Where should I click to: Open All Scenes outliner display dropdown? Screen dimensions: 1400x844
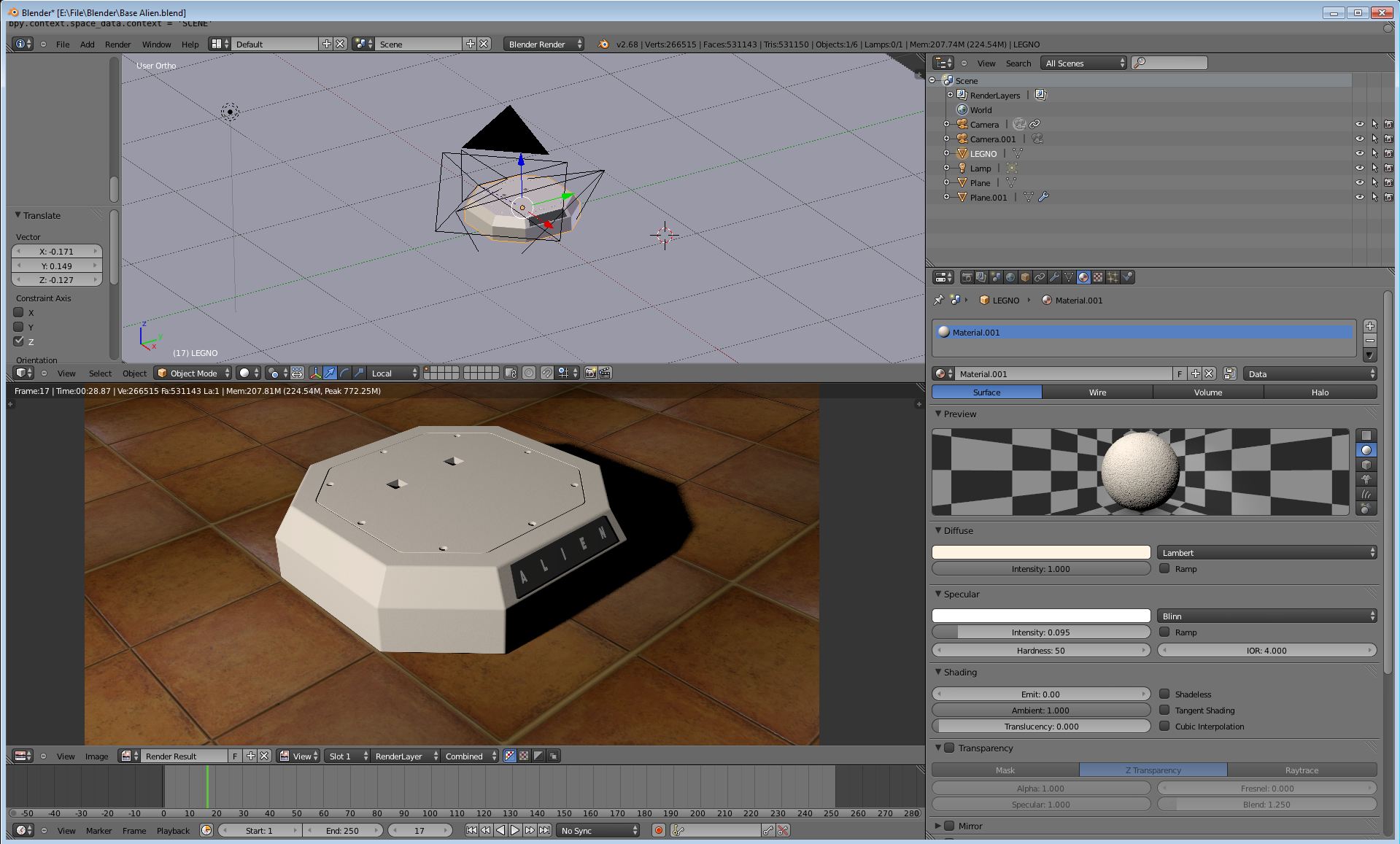(1084, 63)
